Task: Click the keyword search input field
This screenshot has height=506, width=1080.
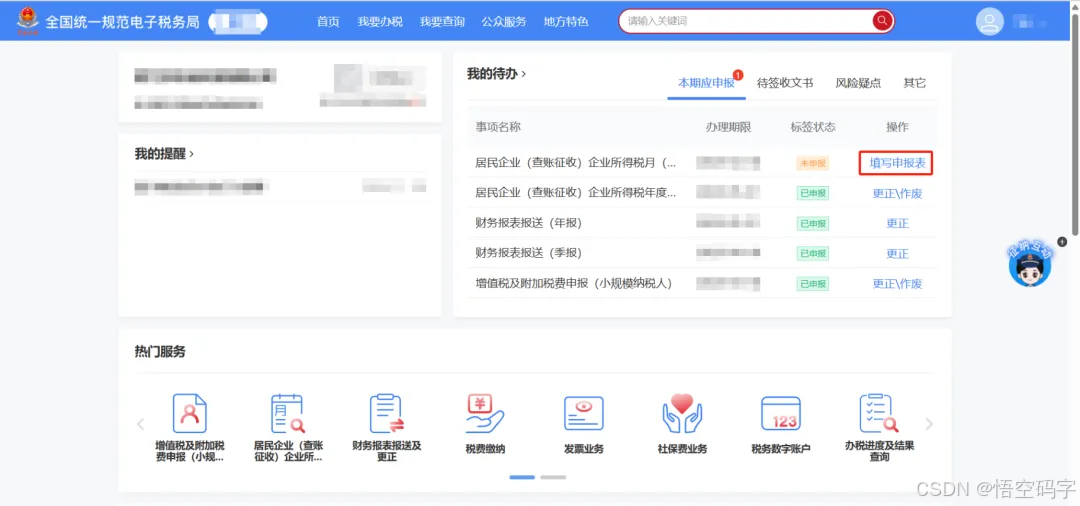Action: tap(747, 21)
